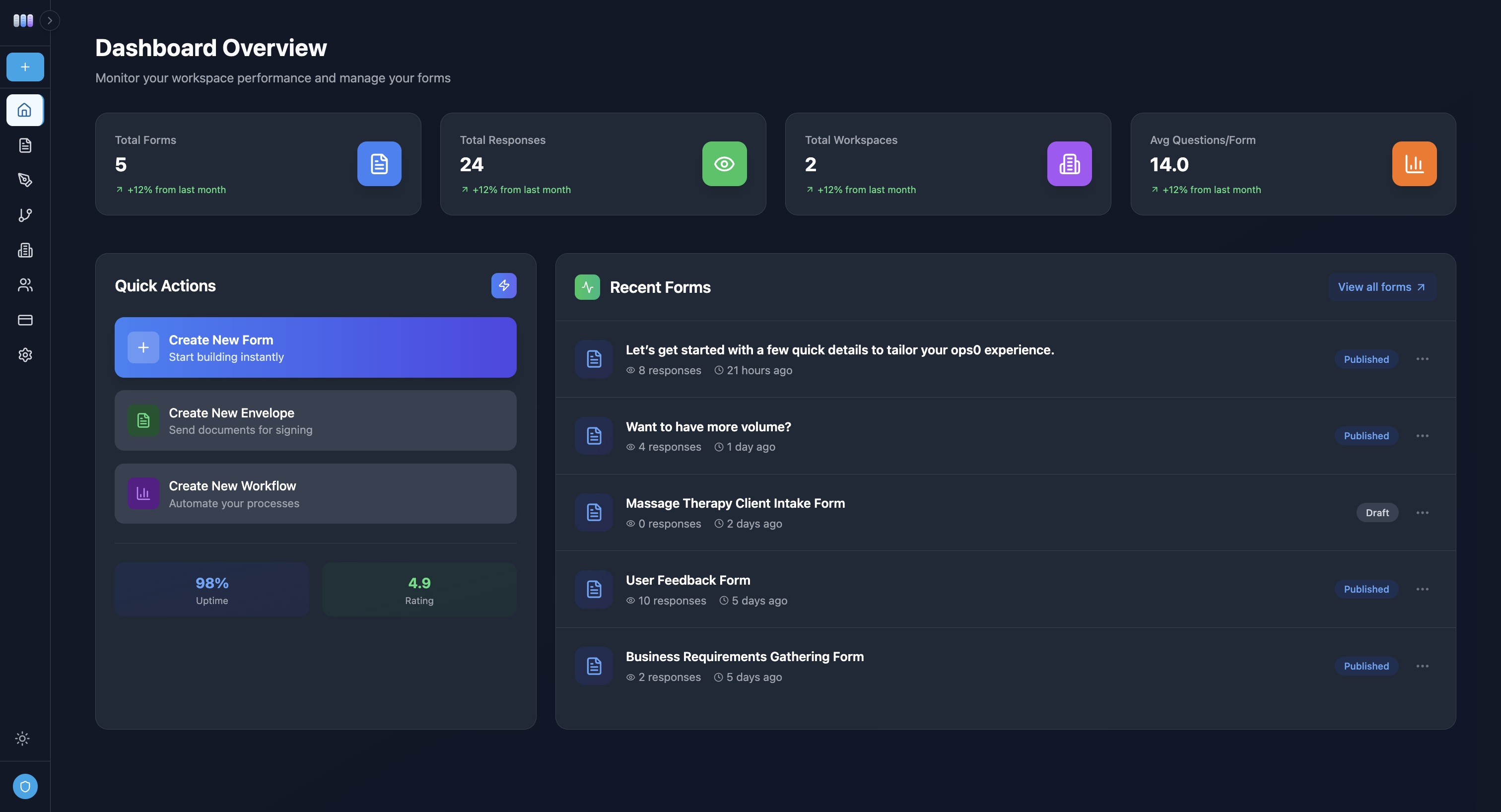Open the home dashboard sidebar icon

tap(25, 110)
